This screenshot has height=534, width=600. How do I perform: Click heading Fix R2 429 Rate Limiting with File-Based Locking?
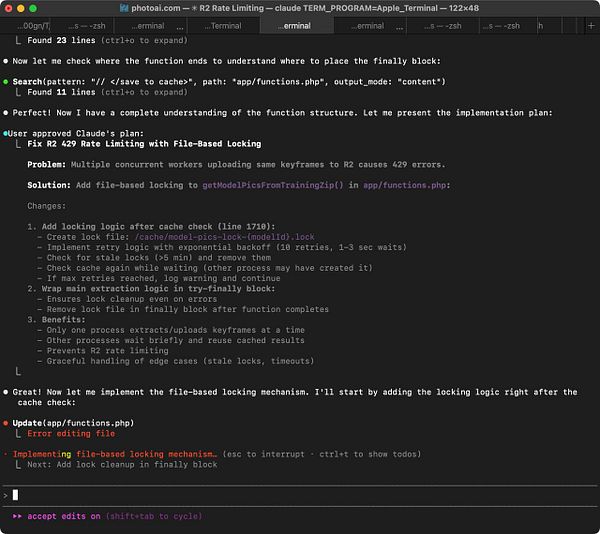pos(144,144)
